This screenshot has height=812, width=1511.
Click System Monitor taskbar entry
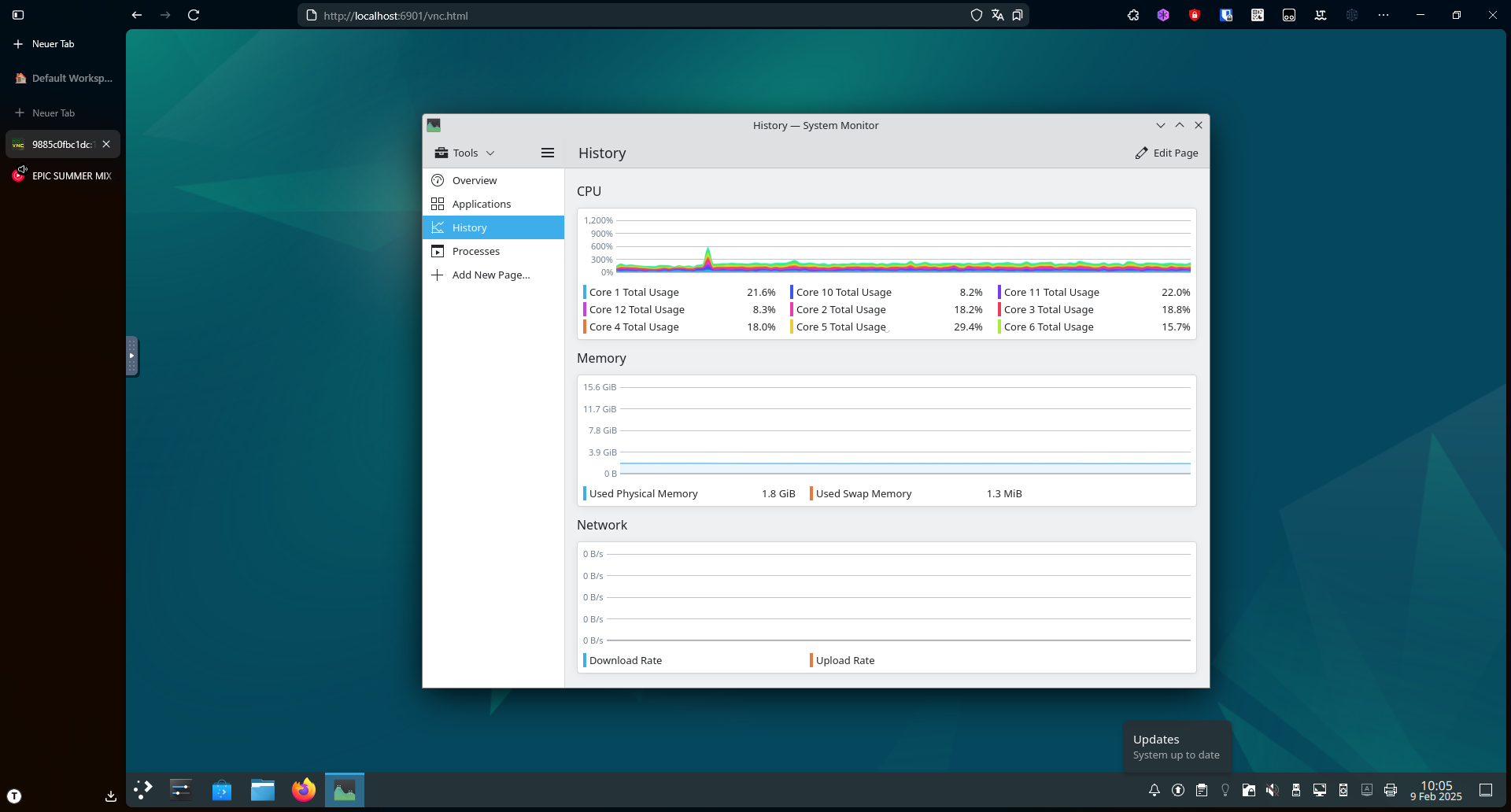pyautogui.click(x=345, y=790)
